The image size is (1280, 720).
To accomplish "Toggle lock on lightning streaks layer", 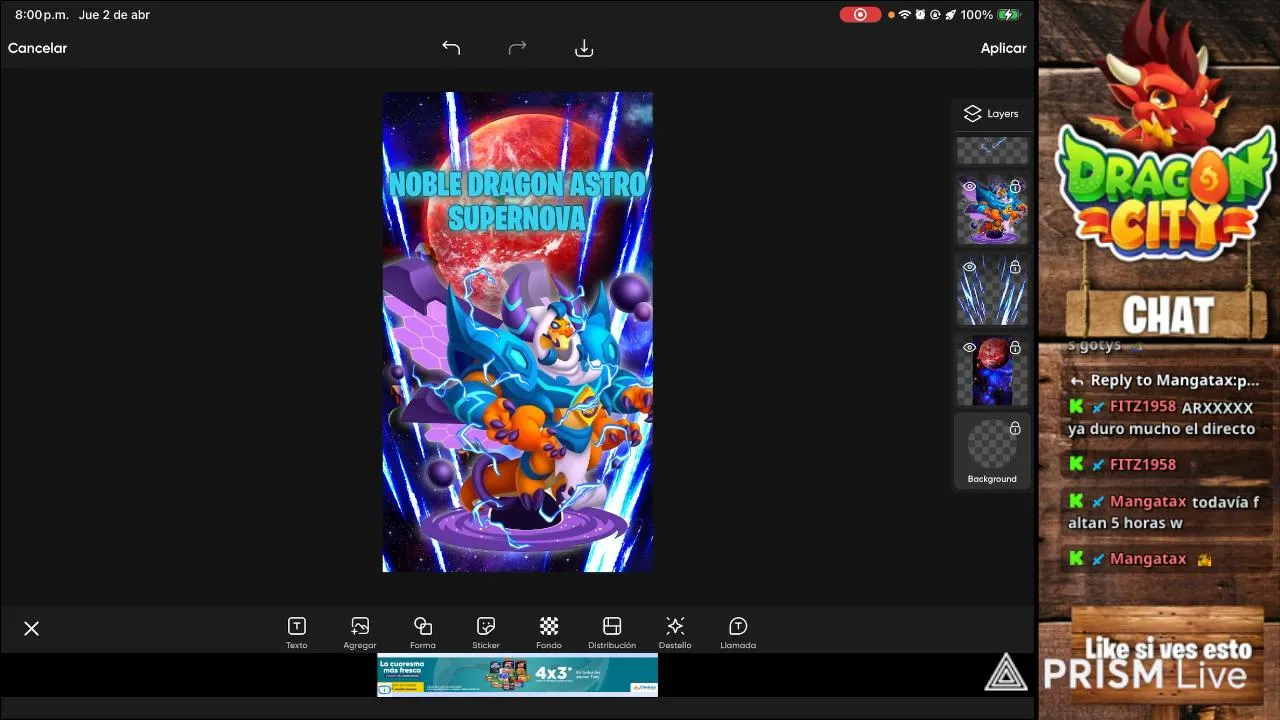I will click(1015, 267).
